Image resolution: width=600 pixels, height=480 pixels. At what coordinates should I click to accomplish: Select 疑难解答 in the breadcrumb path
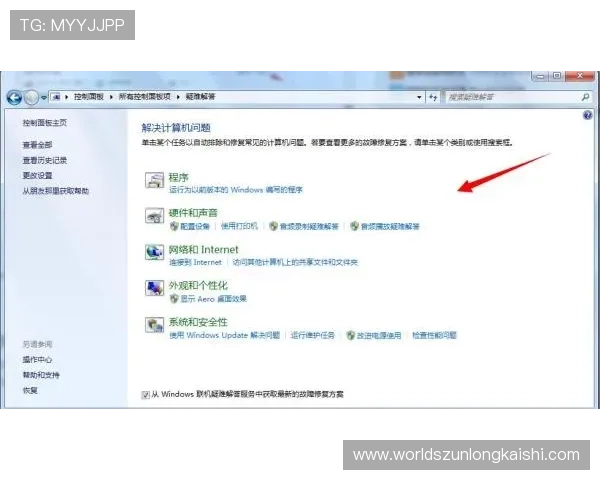click(x=201, y=97)
